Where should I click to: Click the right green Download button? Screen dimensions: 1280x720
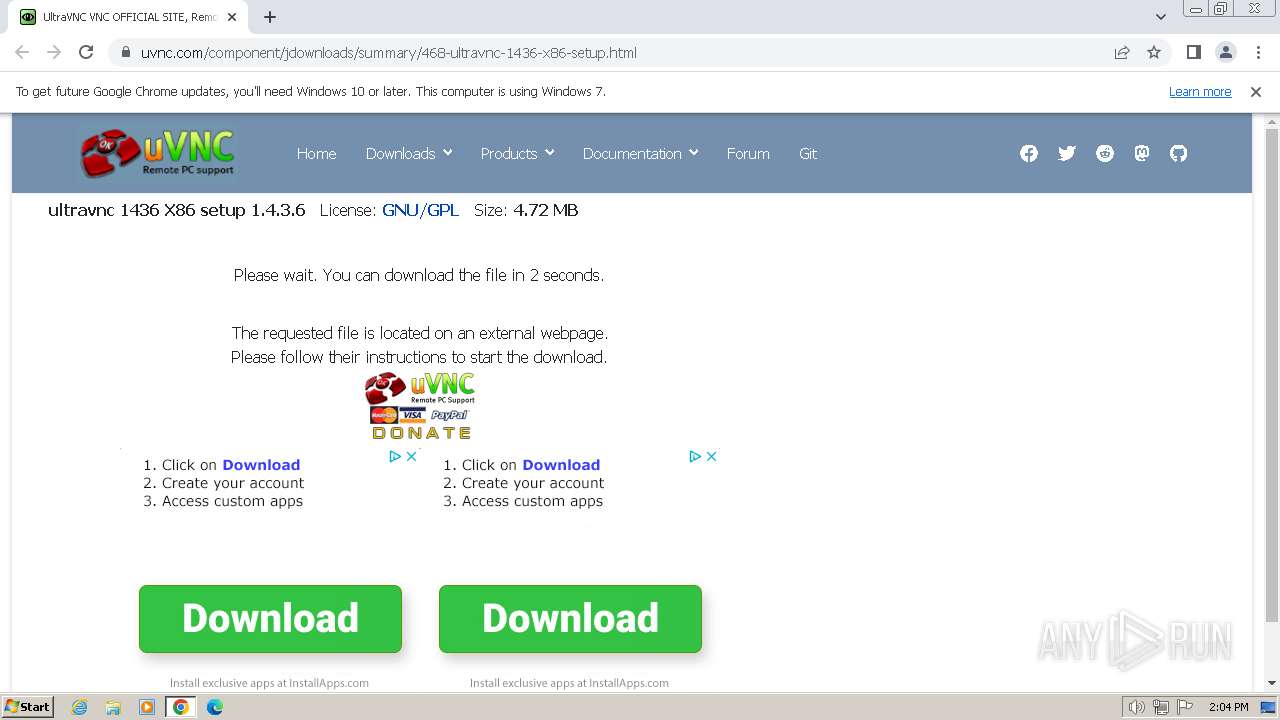click(570, 619)
